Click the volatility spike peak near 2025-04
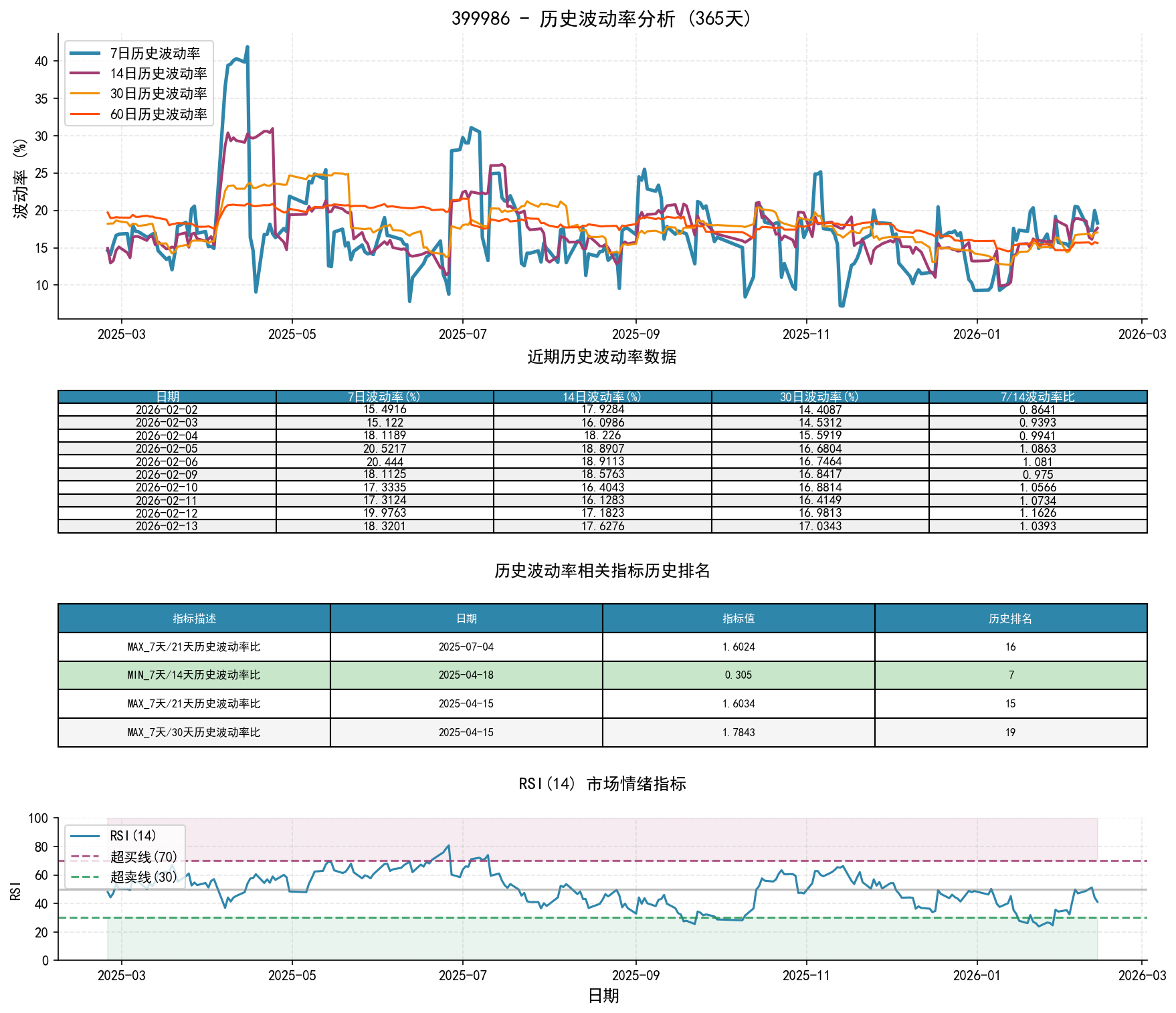Image resolution: width=1176 pixels, height=1013 pixels. click(246, 45)
